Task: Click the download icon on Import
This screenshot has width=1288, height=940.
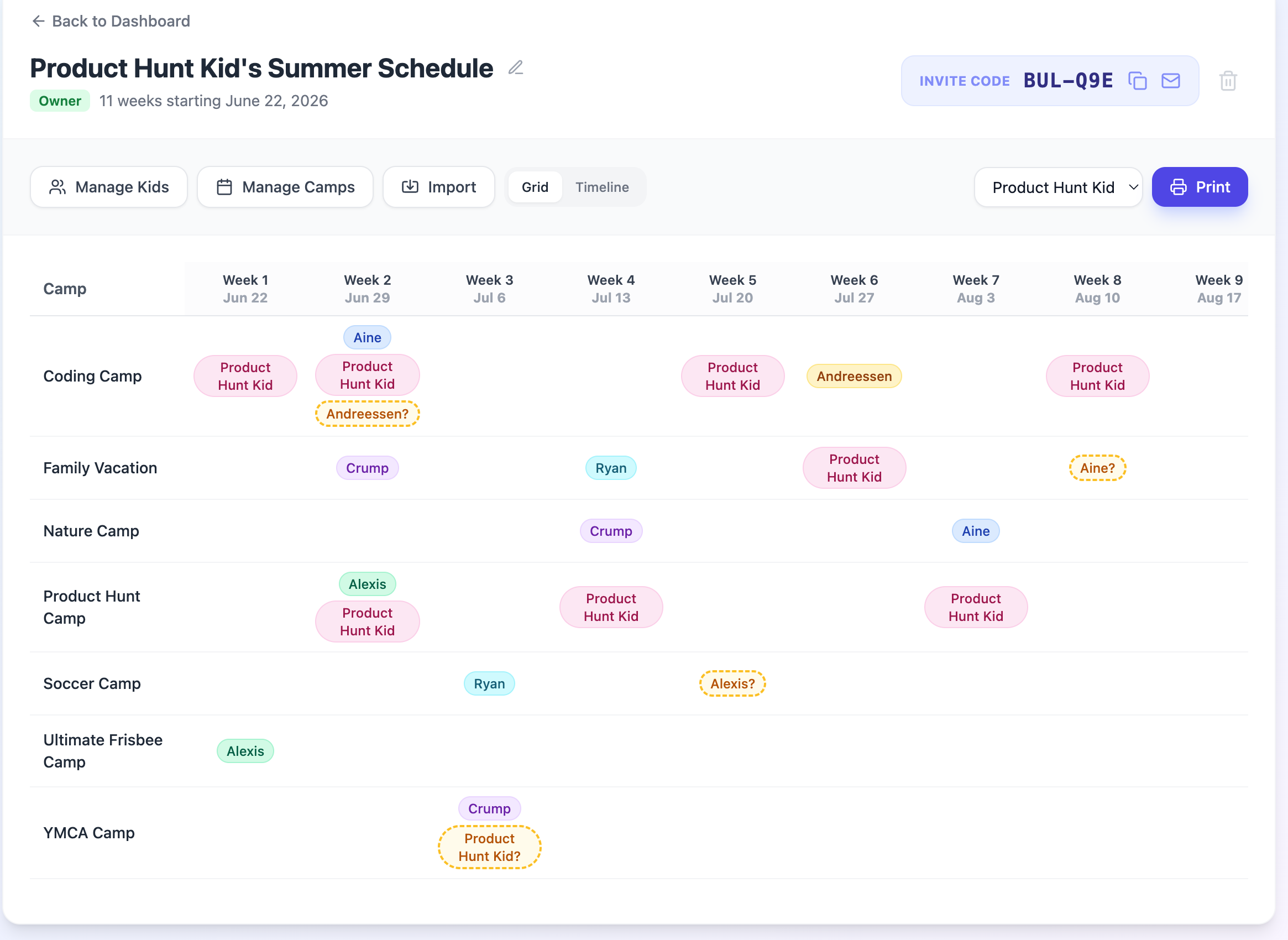Action: (x=411, y=187)
